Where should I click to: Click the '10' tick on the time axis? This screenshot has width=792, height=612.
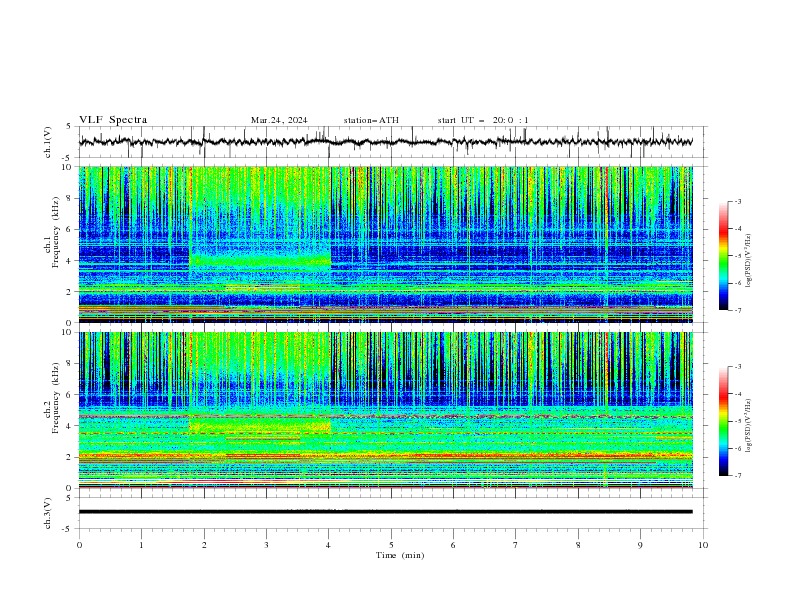click(703, 545)
